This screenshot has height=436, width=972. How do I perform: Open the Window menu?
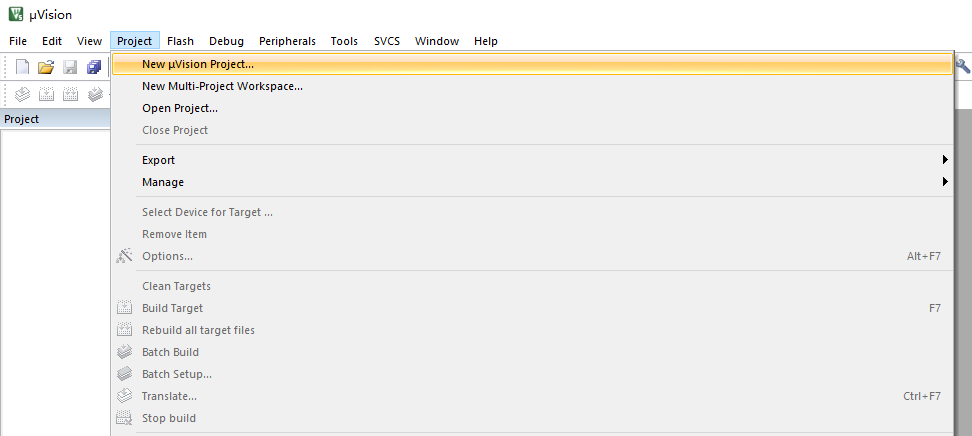pyautogui.click(x=437, y=41)
